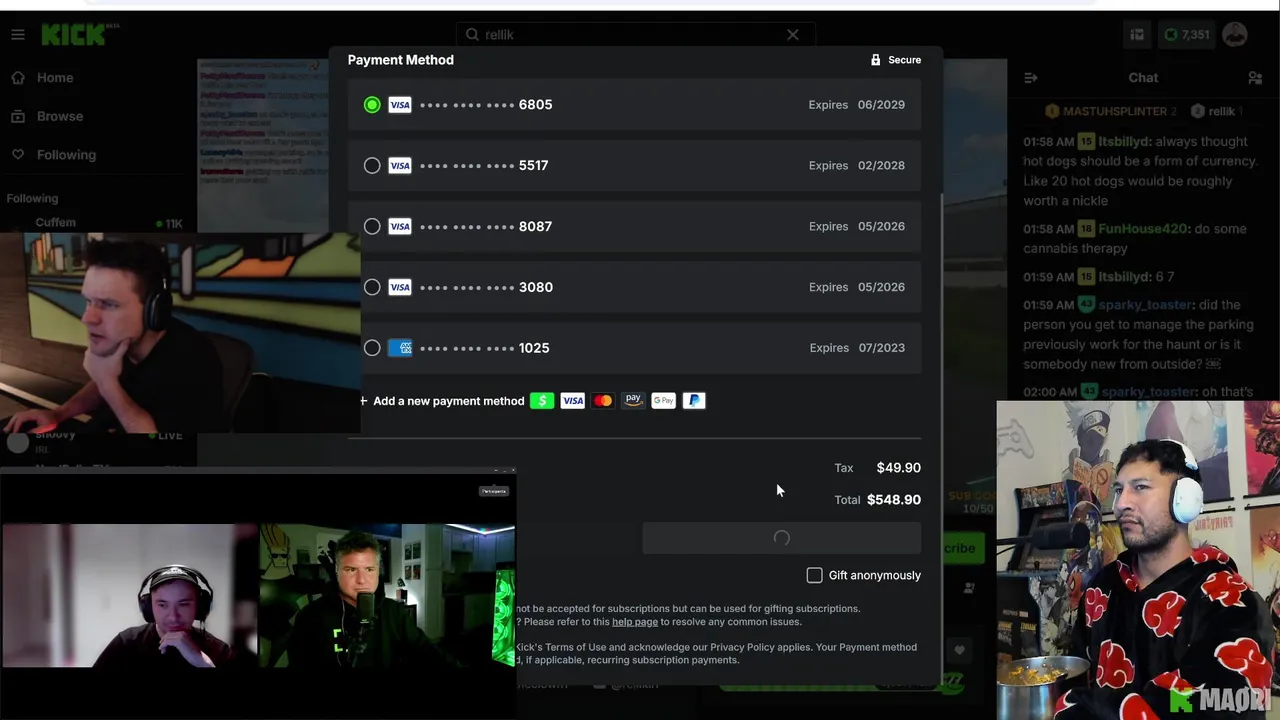Click the icon left of the points balance
The width and height of the screenshot is (1280, 720).
coord(1137,35)
